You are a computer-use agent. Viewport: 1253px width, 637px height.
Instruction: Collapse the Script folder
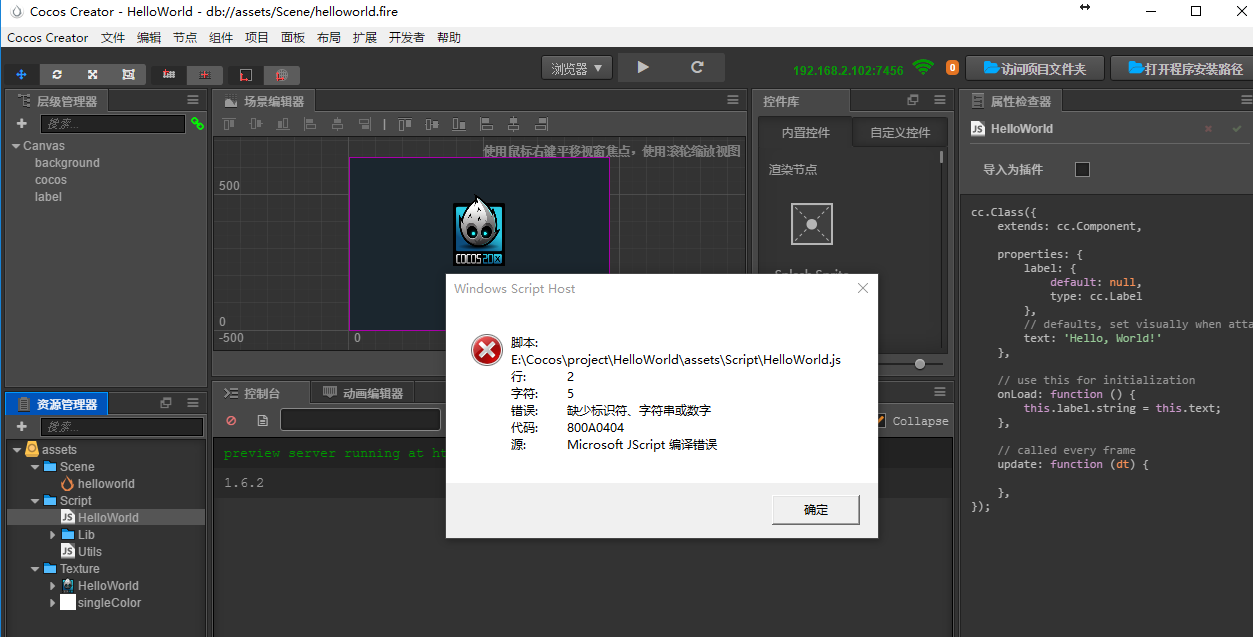click(34, 501)
